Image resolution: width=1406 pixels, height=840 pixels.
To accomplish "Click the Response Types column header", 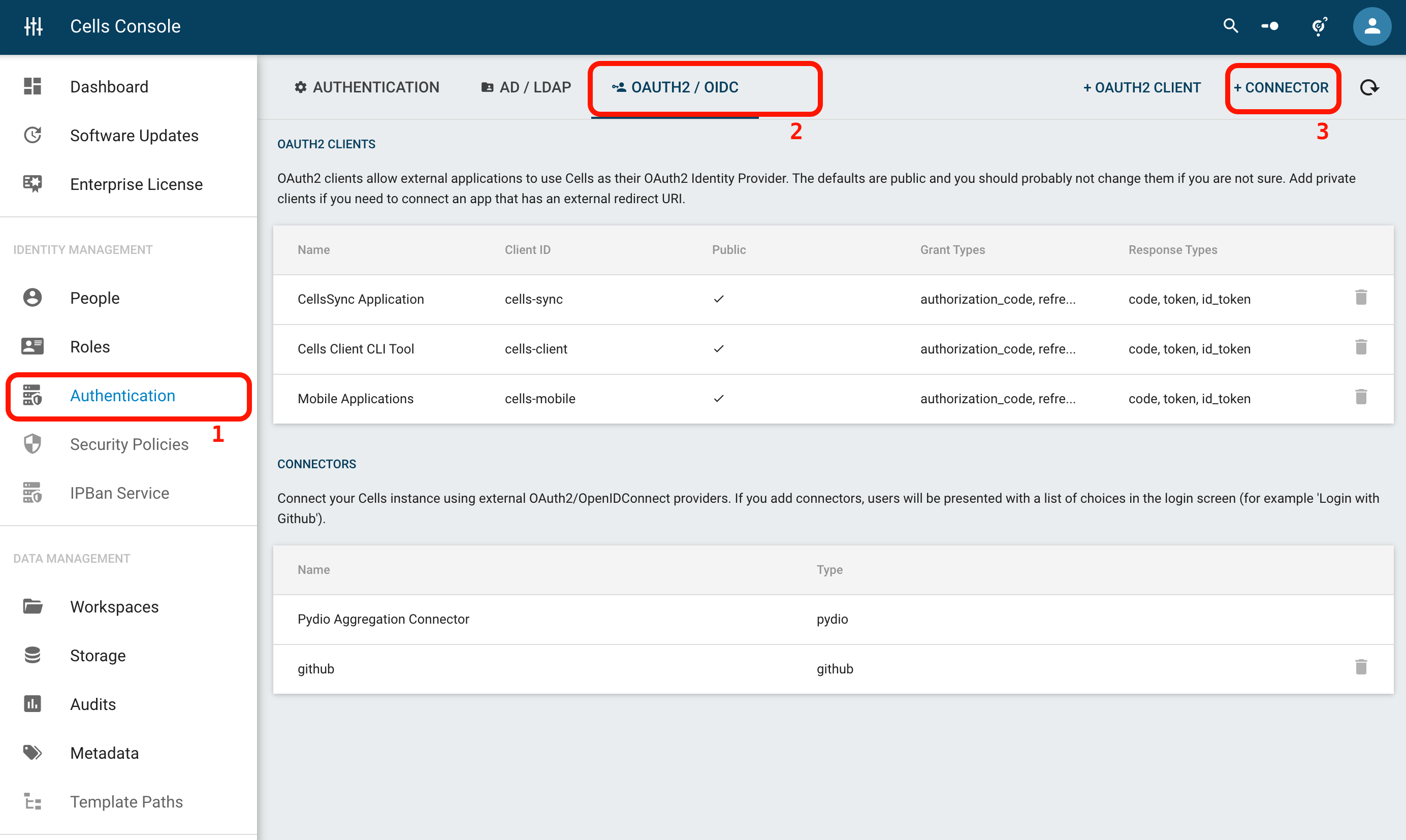I will pyautogui.click(x=1172, y=250).
